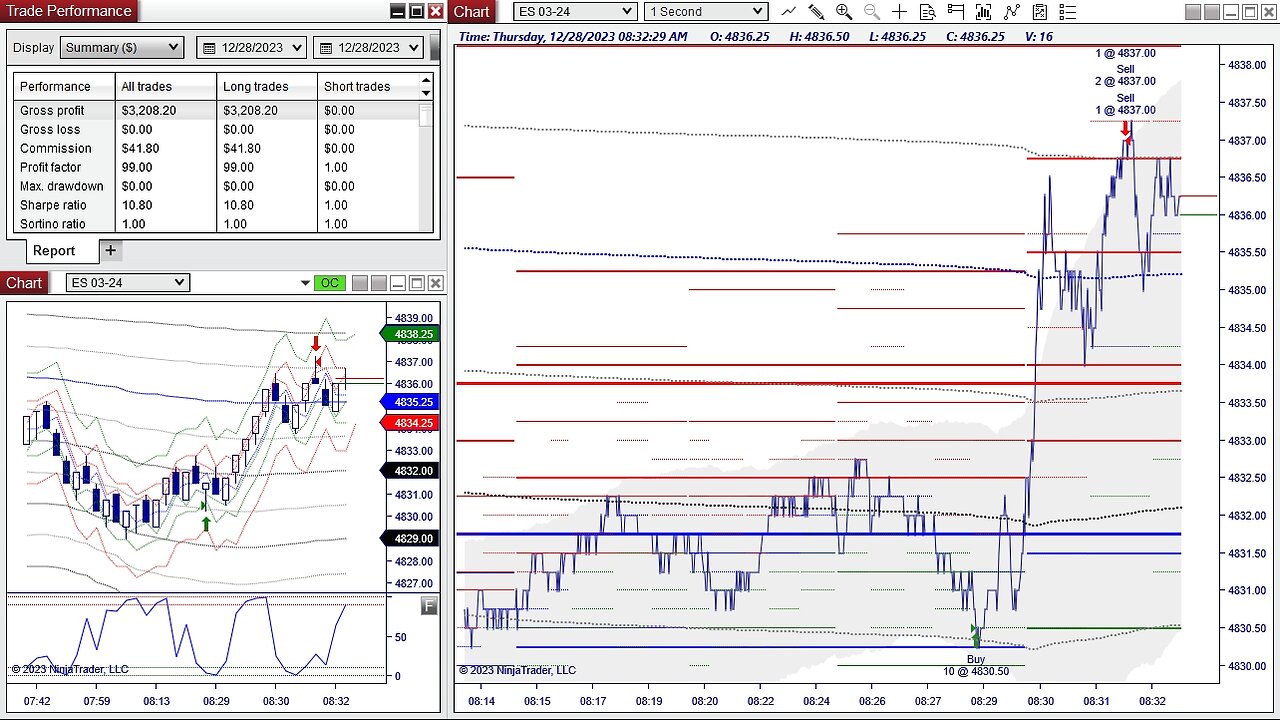
Task: Open the Display Summary ($) dropdown
Action: click(122, 48)
